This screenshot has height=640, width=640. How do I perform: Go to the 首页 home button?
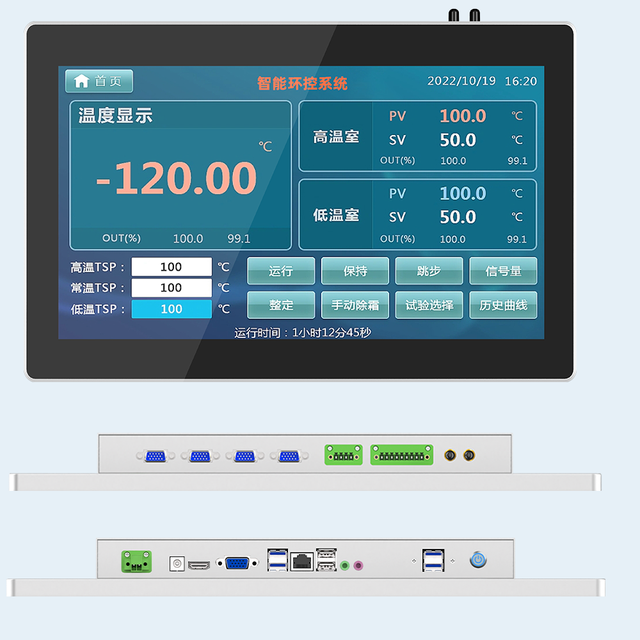coord(99,81)
